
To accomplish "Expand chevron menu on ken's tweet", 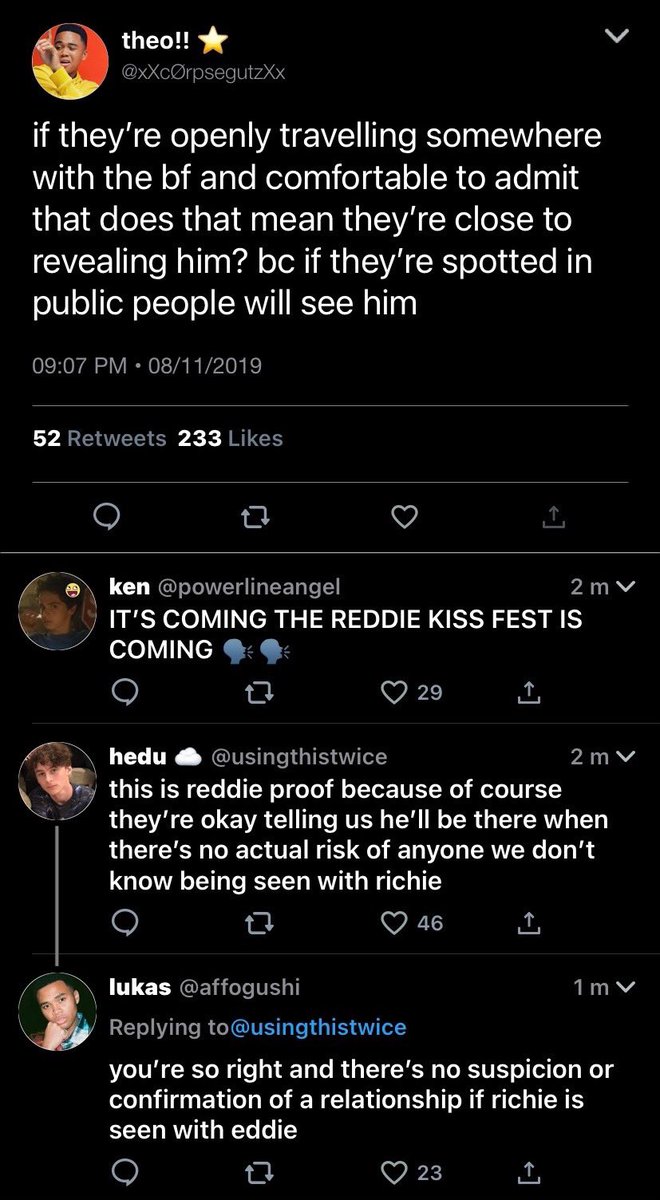I will (628, 588).
